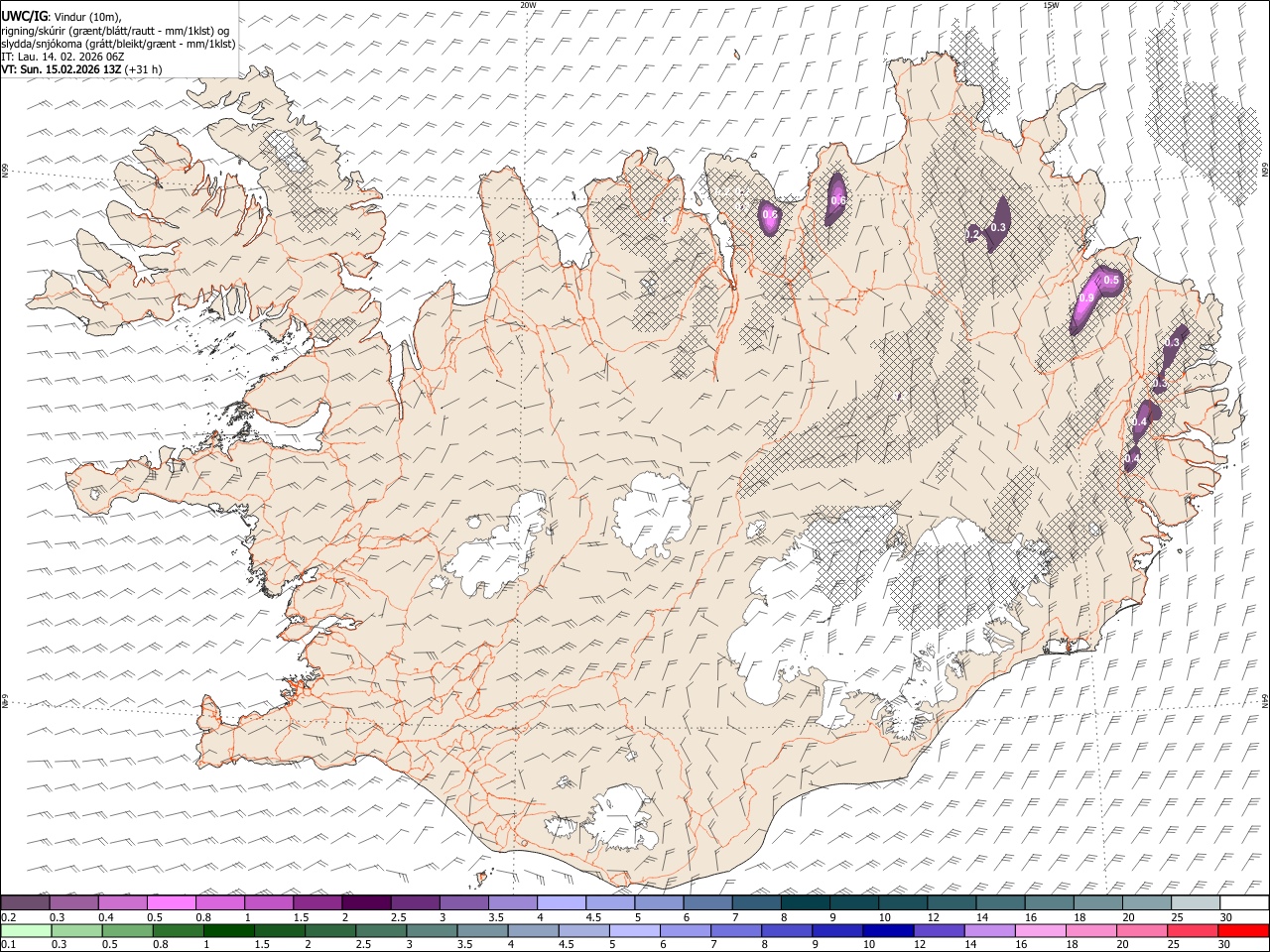The height and width of the screenshot is (952, 1270).
Task: Click the 'VT: Sun. 15.02.2026 13Z (+31 h)' line
Action: coord(81,69)
